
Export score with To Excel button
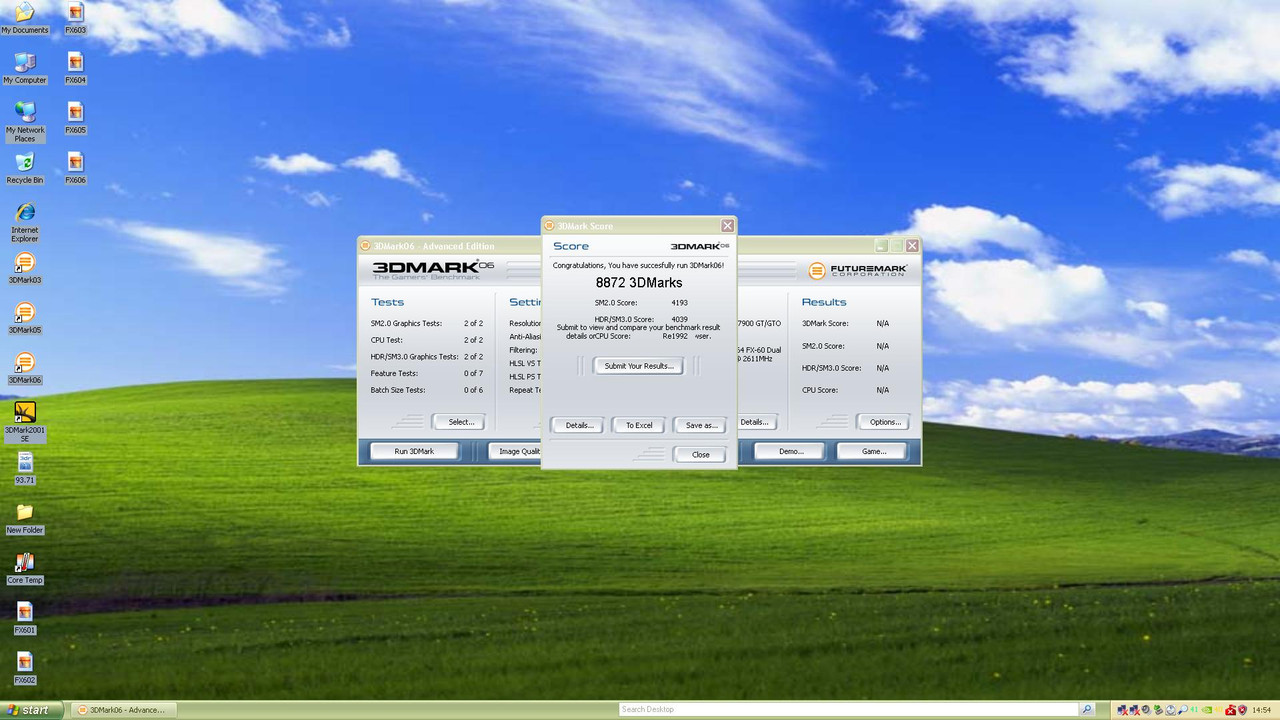coord(639,425)
